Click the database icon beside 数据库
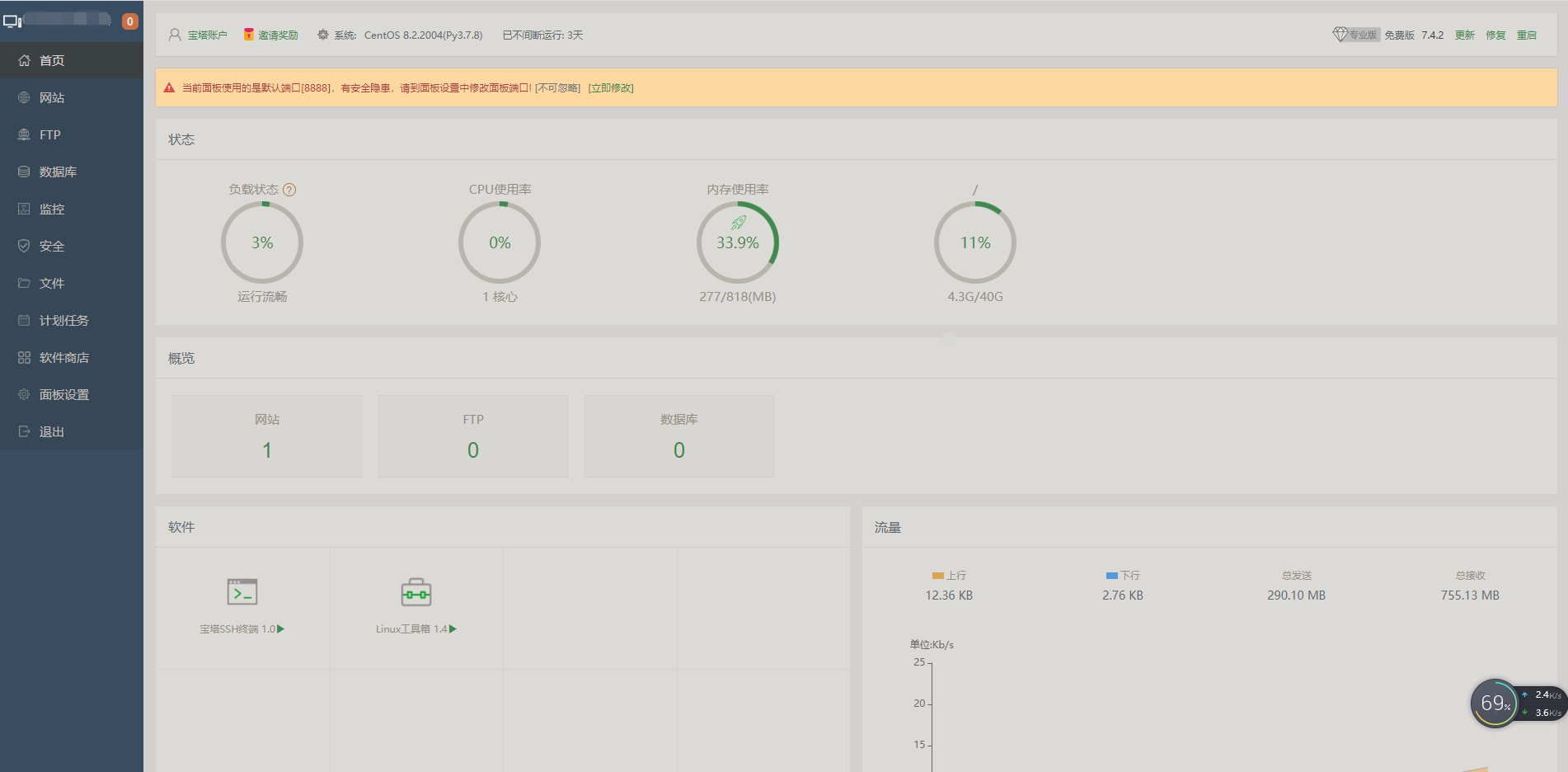This screenshot has height=772, width=1568. click(x=24, y=172)
